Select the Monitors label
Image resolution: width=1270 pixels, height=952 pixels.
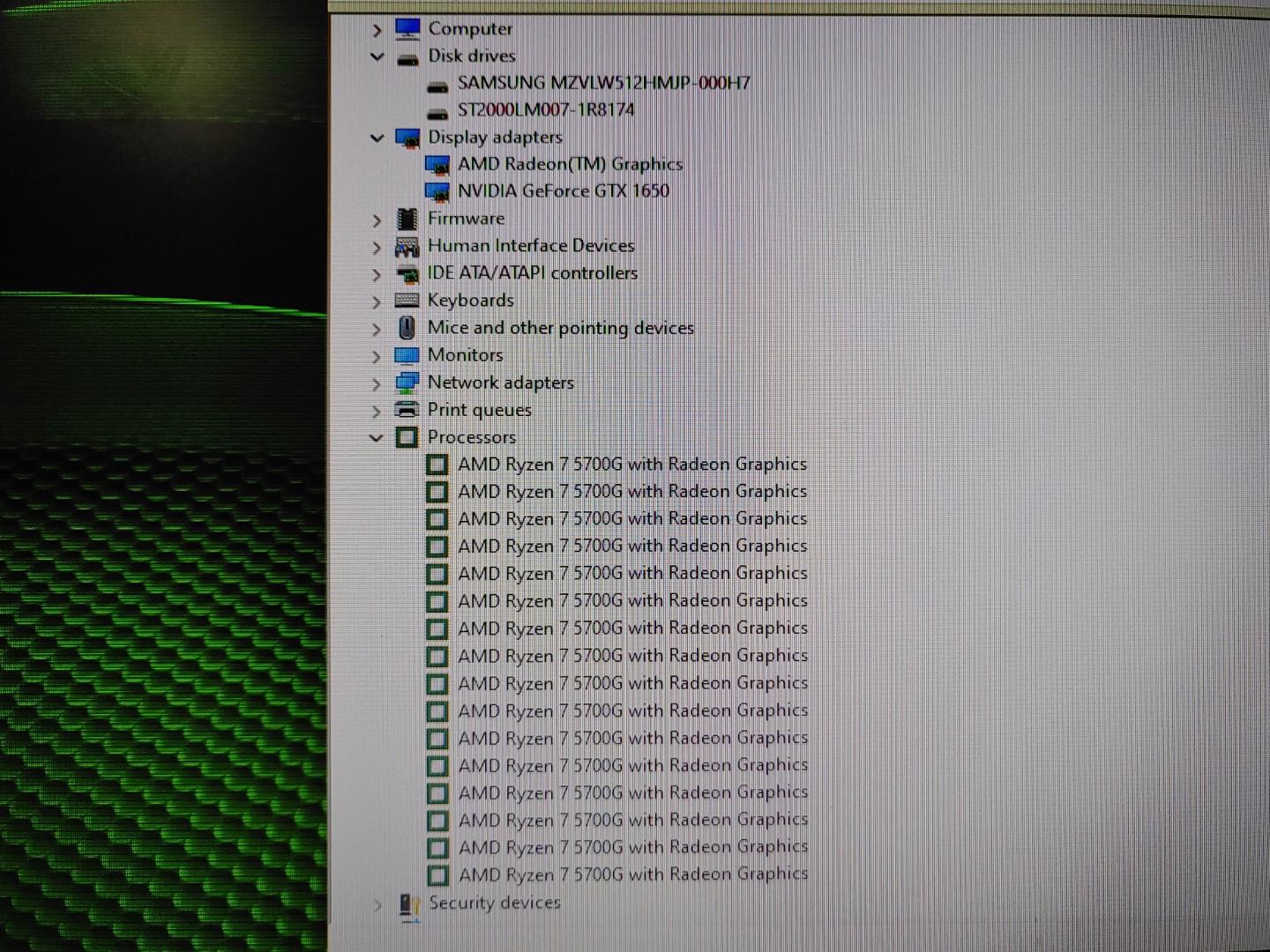pos(465,355)
